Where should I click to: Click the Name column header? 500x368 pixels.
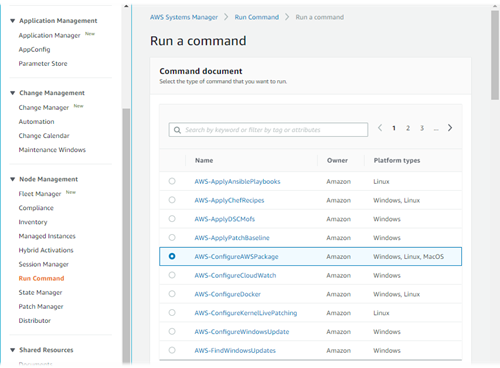pos(204,160)
